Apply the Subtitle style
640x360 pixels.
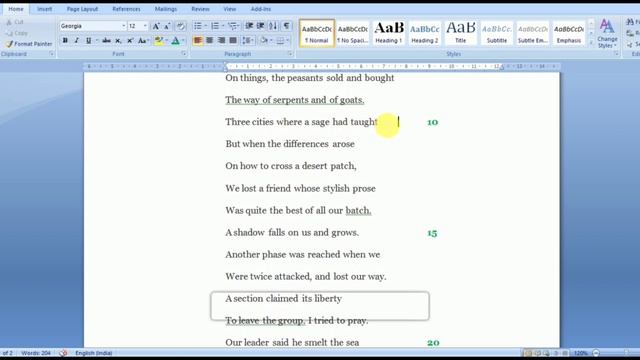click(497, 33)
